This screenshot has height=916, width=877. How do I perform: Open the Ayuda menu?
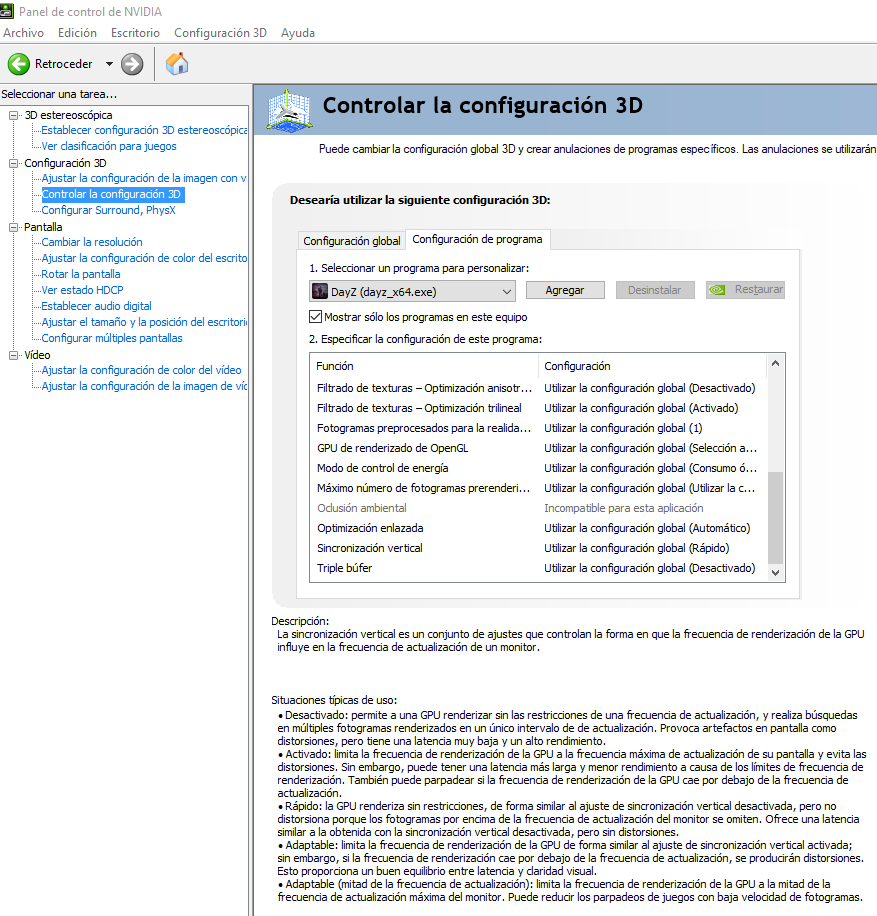point(298,33)
